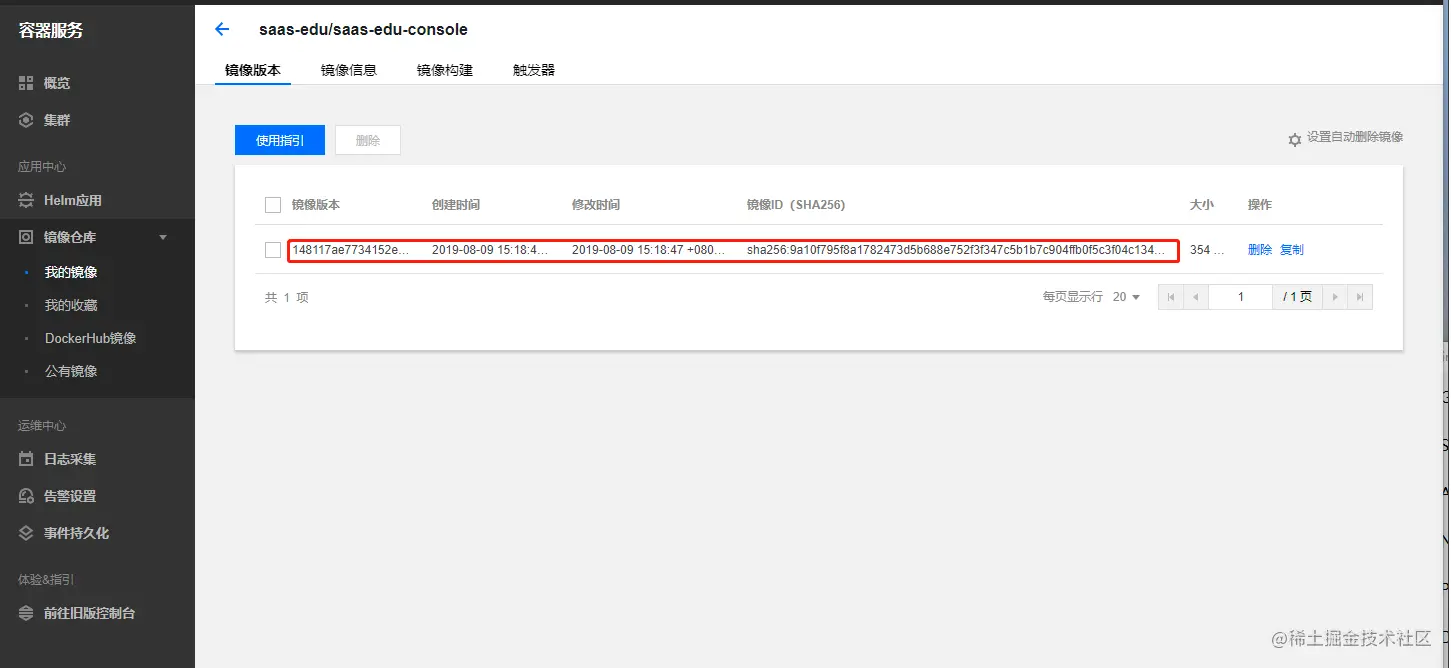The image size is (1451, 668).
Task: Click the page number input field
Action: click(1240, 297)
